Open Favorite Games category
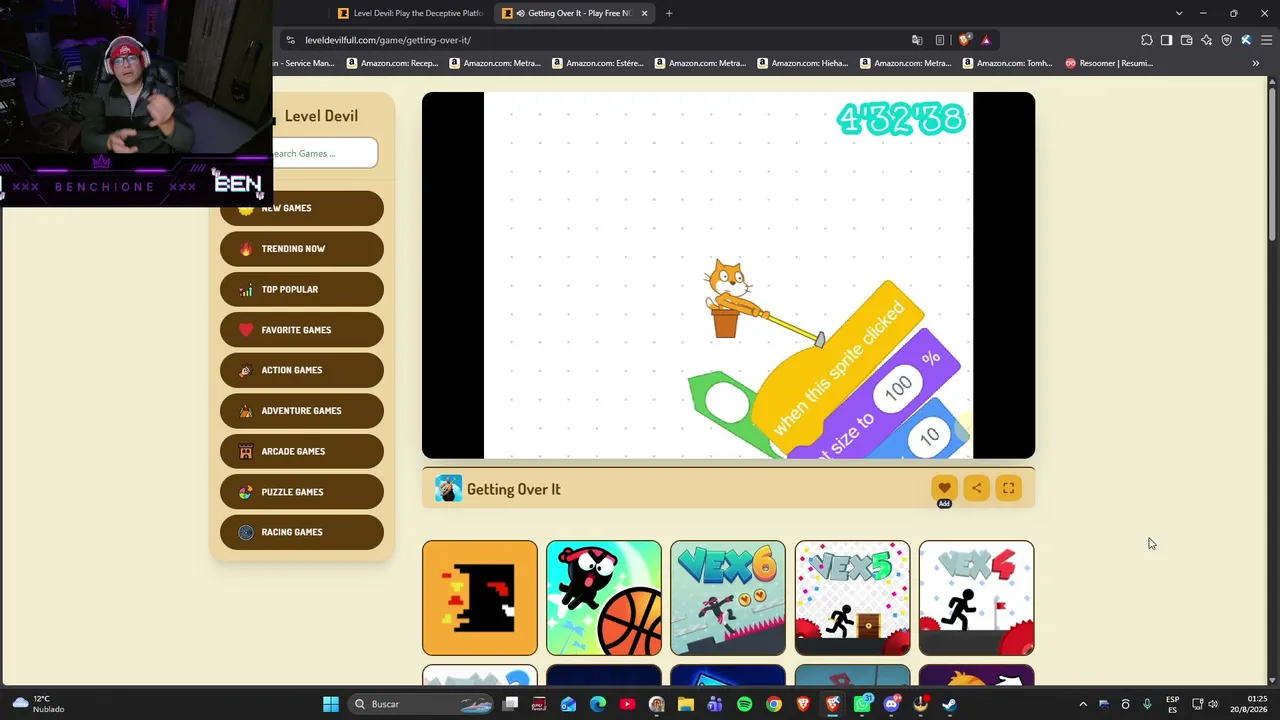 tap(302, 330)
